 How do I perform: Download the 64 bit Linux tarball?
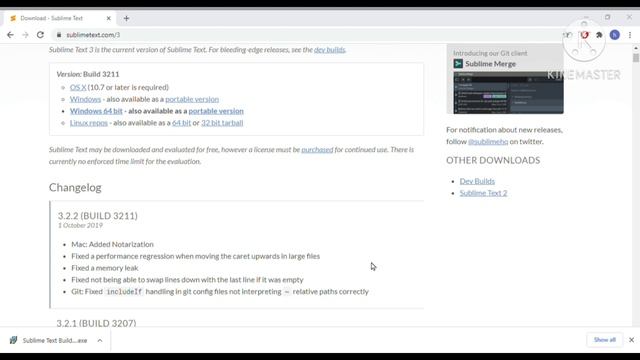point(181,123)
